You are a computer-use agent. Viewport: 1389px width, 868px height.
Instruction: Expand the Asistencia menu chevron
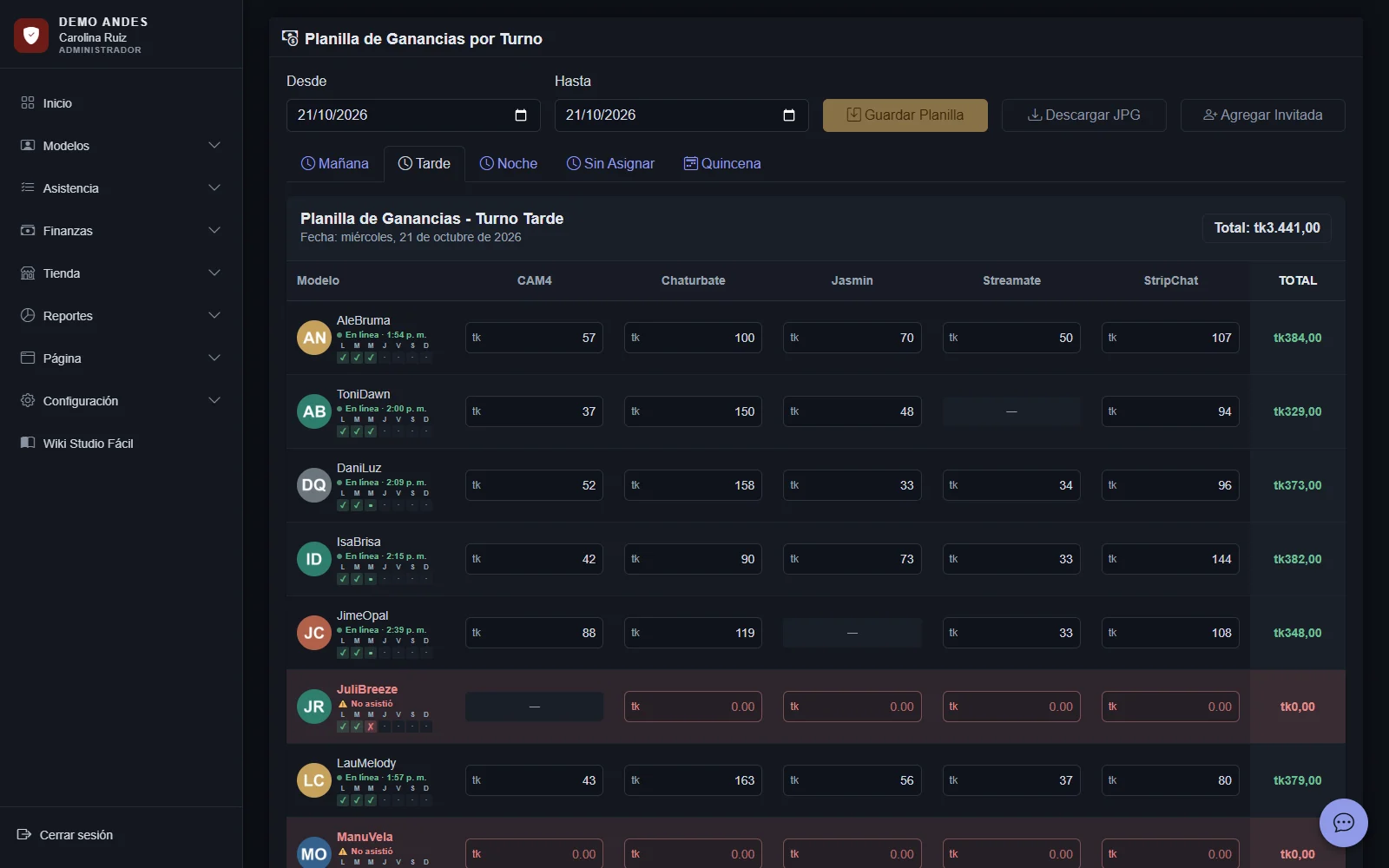[x=214, y=187]
